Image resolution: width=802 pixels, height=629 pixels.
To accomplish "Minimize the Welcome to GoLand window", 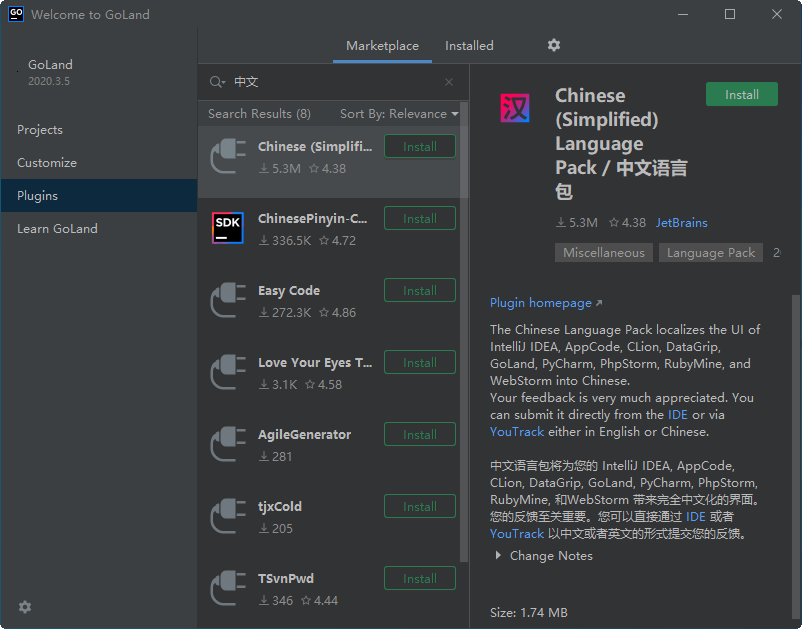I will (683, 14).
